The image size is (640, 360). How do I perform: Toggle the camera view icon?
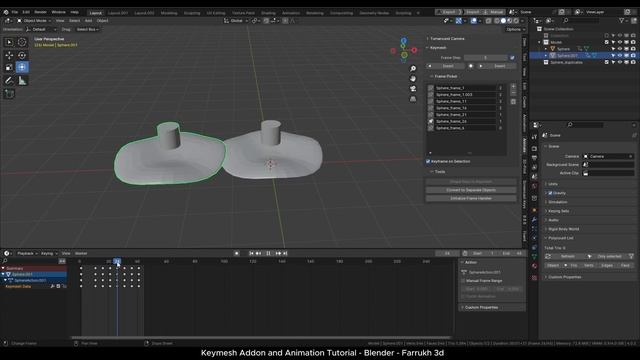413,89
